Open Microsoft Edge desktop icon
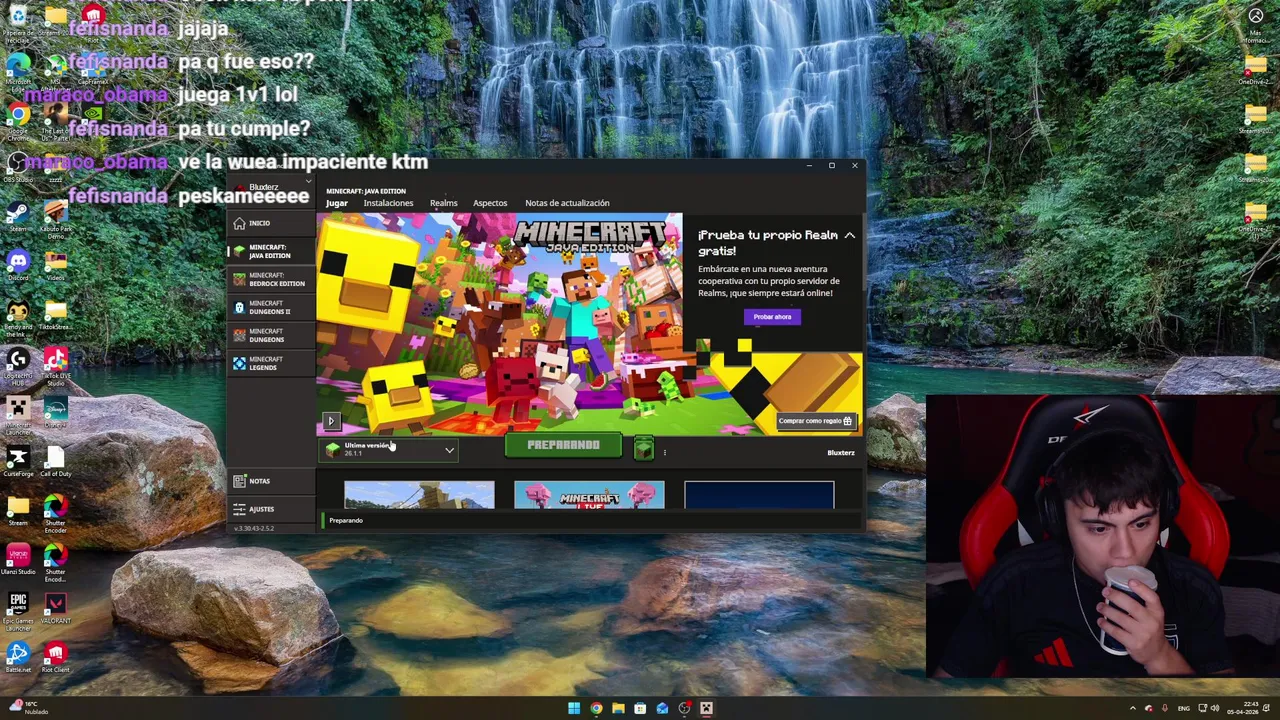The width and height of the screenshot is (1280, 720). (17, 70)
